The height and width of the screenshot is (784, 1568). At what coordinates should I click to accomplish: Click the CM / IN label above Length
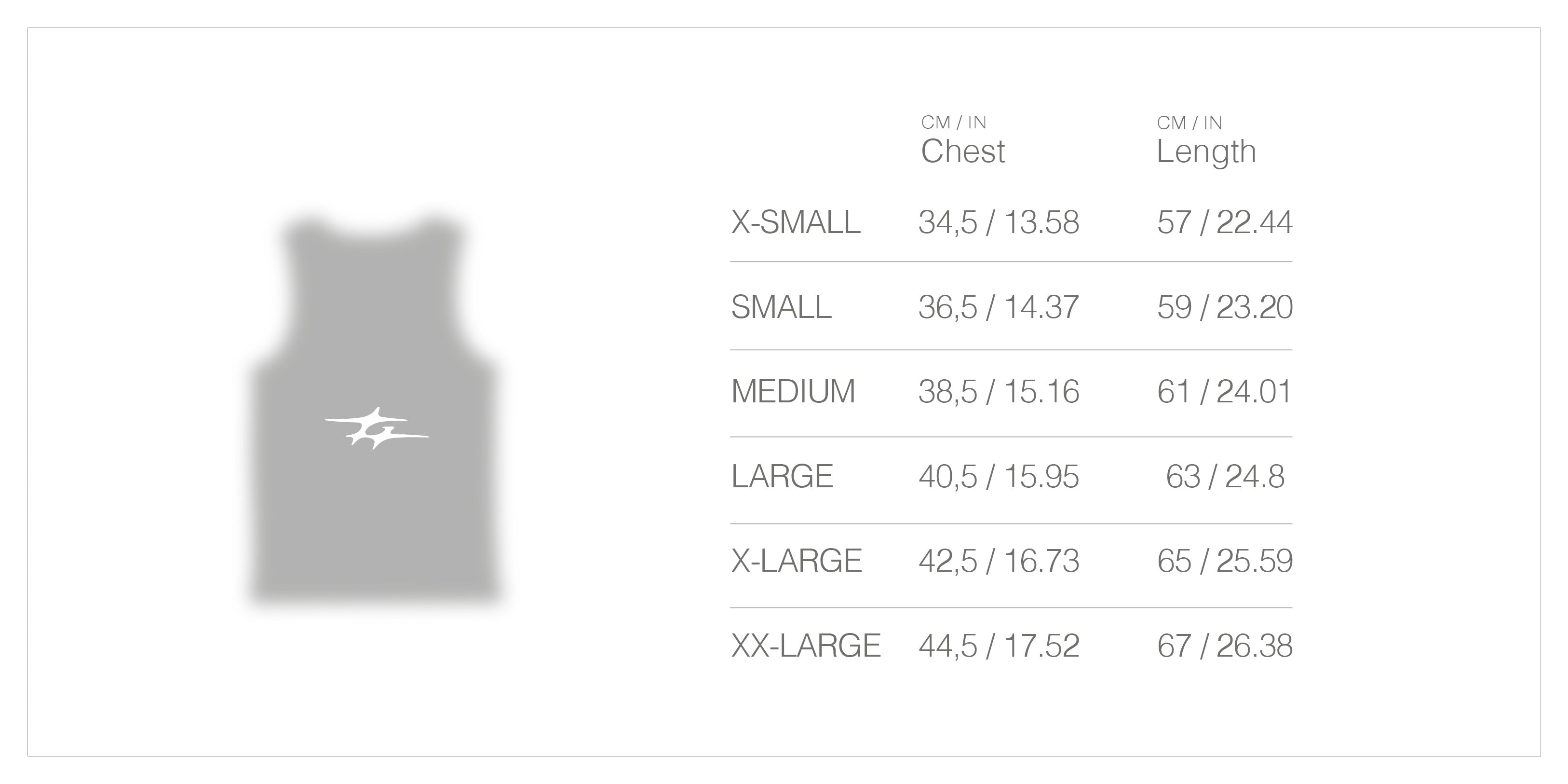coord(1189,123)
